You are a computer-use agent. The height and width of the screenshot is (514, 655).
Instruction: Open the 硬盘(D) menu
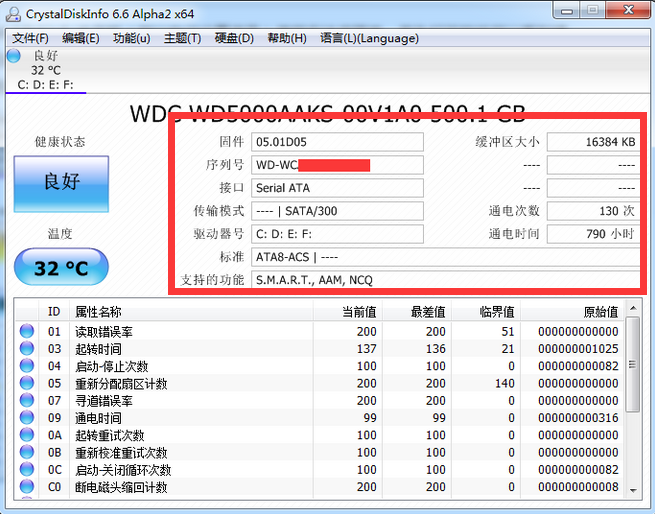point(234,38)
